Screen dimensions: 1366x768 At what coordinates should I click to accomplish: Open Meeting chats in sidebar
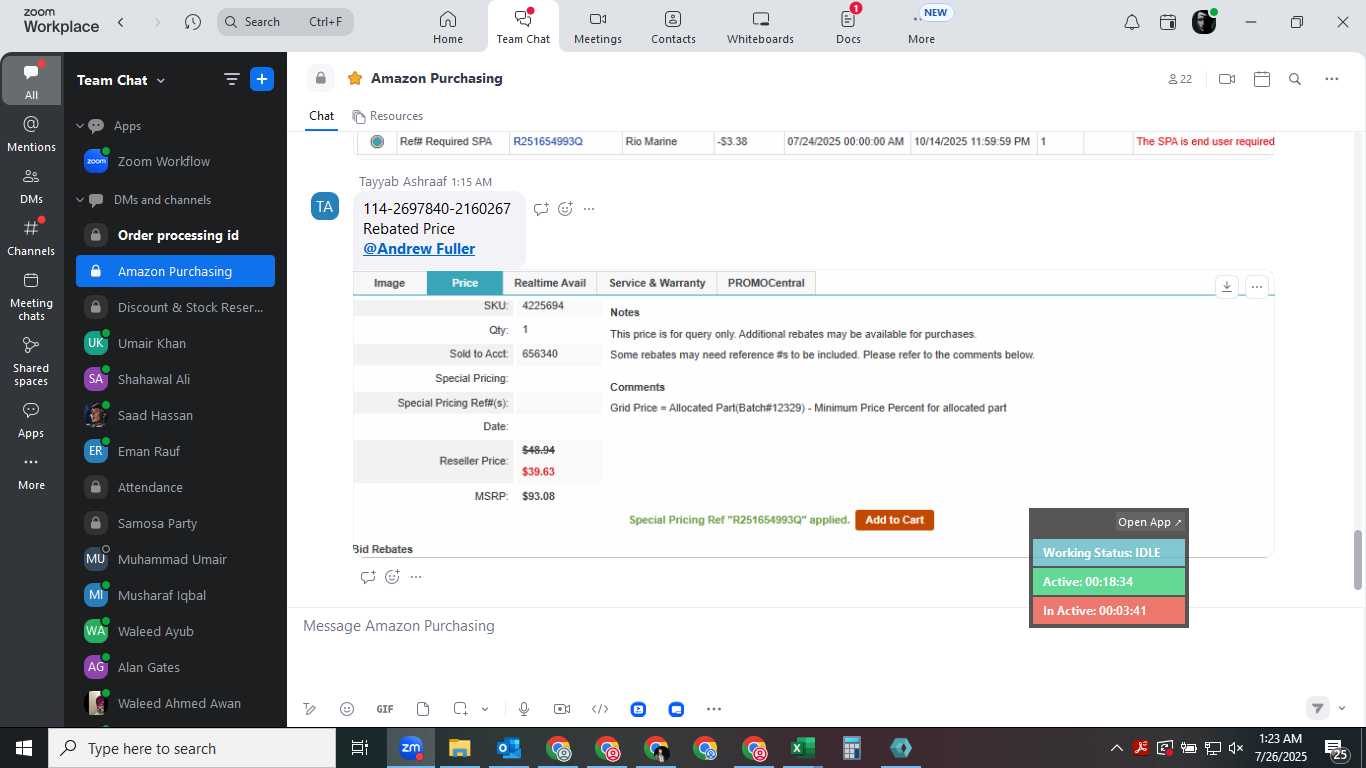[31, 296]
